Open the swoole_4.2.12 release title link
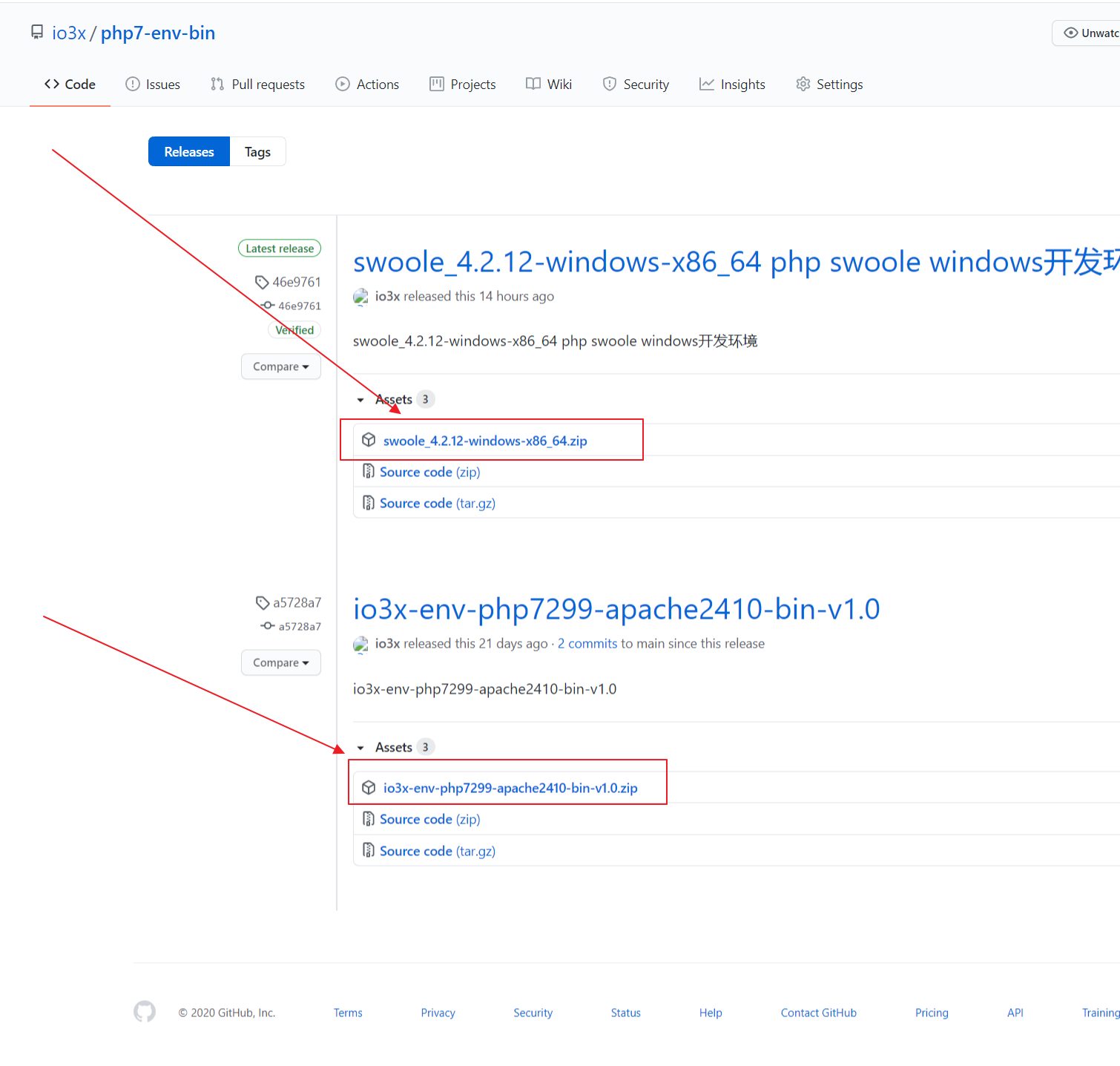 [736, 262]
